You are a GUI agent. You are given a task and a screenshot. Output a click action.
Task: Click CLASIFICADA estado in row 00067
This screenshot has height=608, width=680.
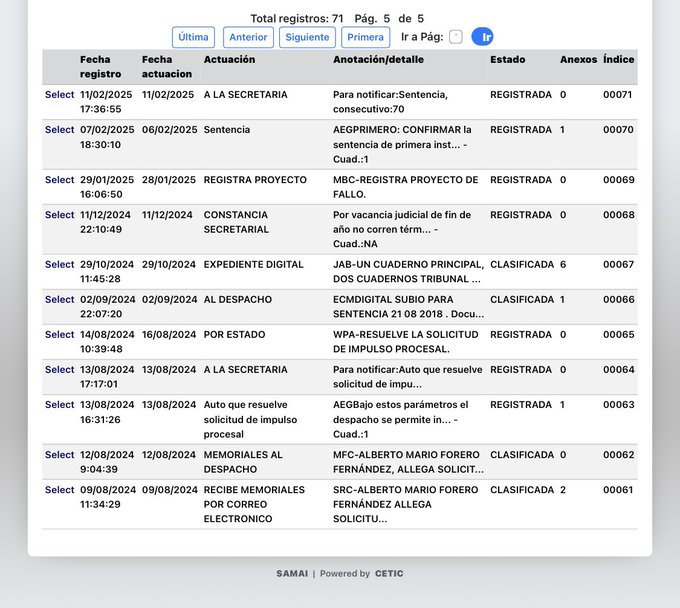click(x=522, y=264)
